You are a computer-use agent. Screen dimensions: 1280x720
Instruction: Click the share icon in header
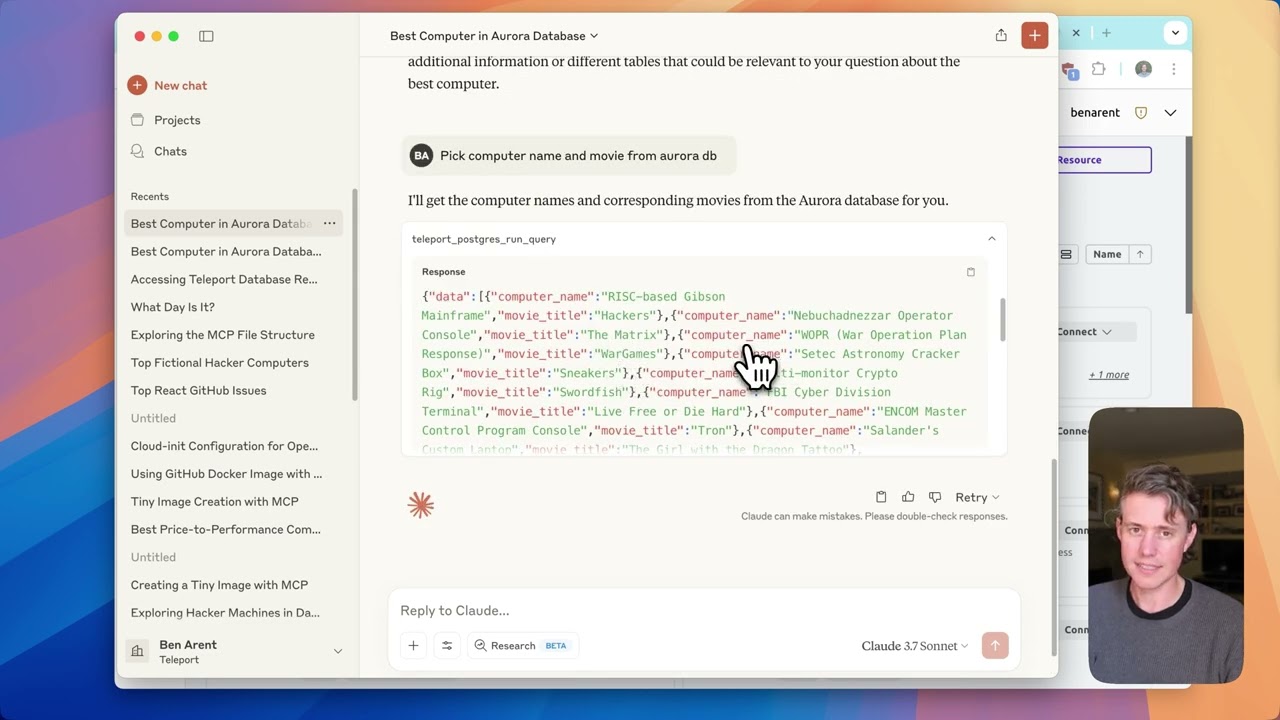click(x=1001, y=35)
